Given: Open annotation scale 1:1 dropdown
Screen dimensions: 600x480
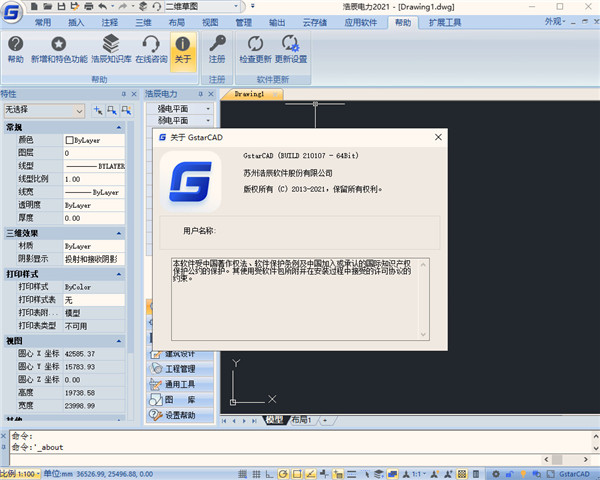Looking at the screenshot, I should 418,474.
